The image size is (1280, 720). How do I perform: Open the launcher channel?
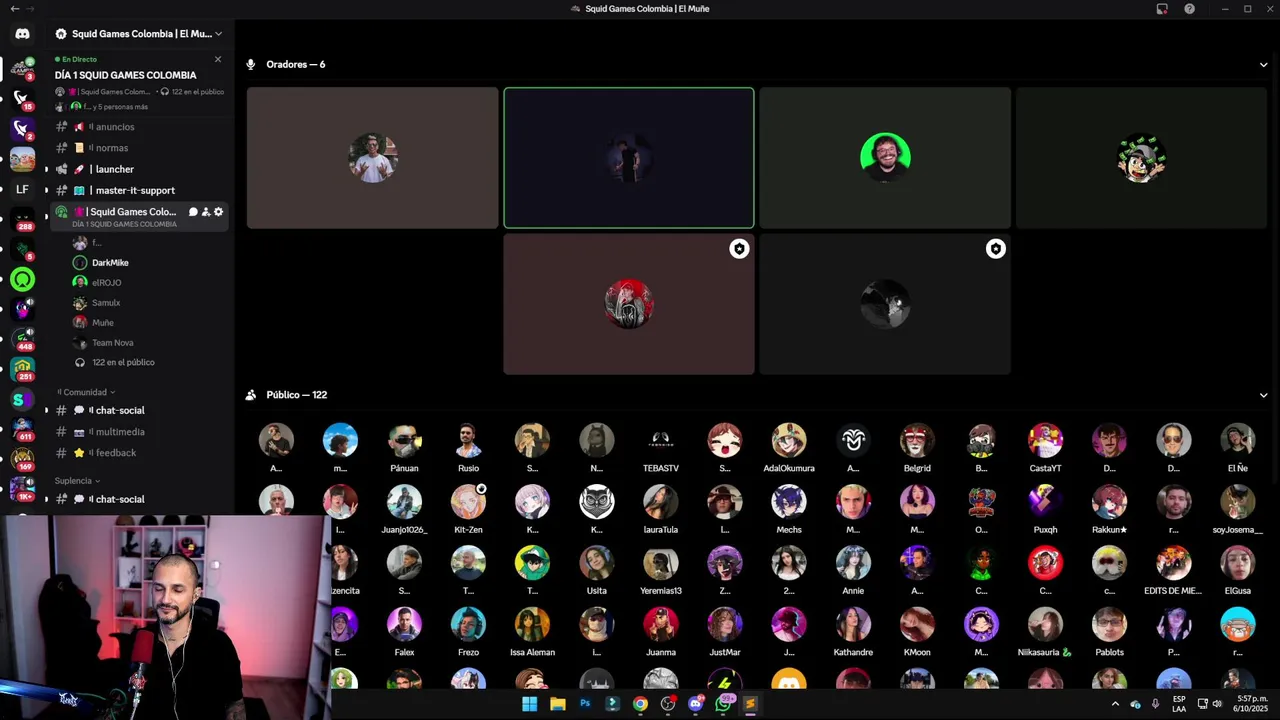pyautogui.click(x=140, y=169)
